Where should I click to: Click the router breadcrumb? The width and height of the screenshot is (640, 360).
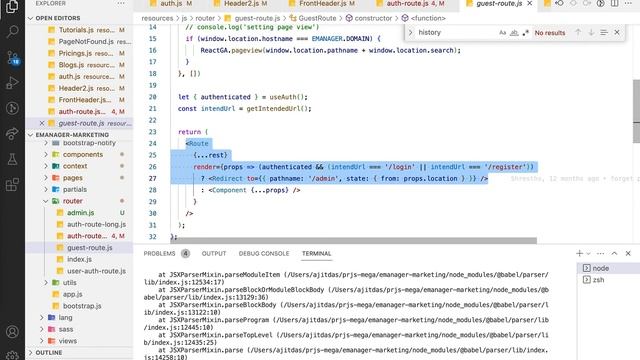tap(205, 18)
